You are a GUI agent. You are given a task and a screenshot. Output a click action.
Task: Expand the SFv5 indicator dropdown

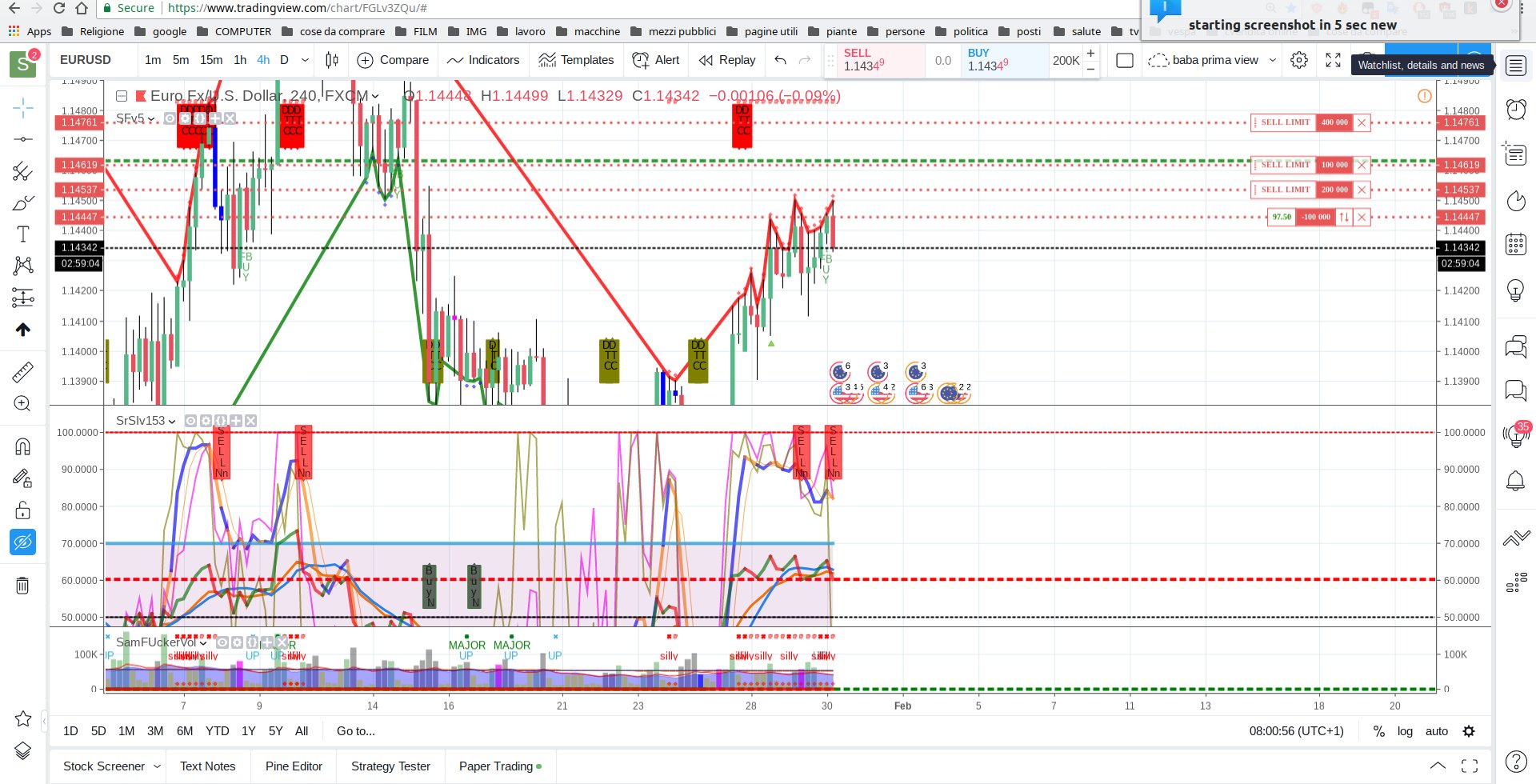click(x=151, y=118)
